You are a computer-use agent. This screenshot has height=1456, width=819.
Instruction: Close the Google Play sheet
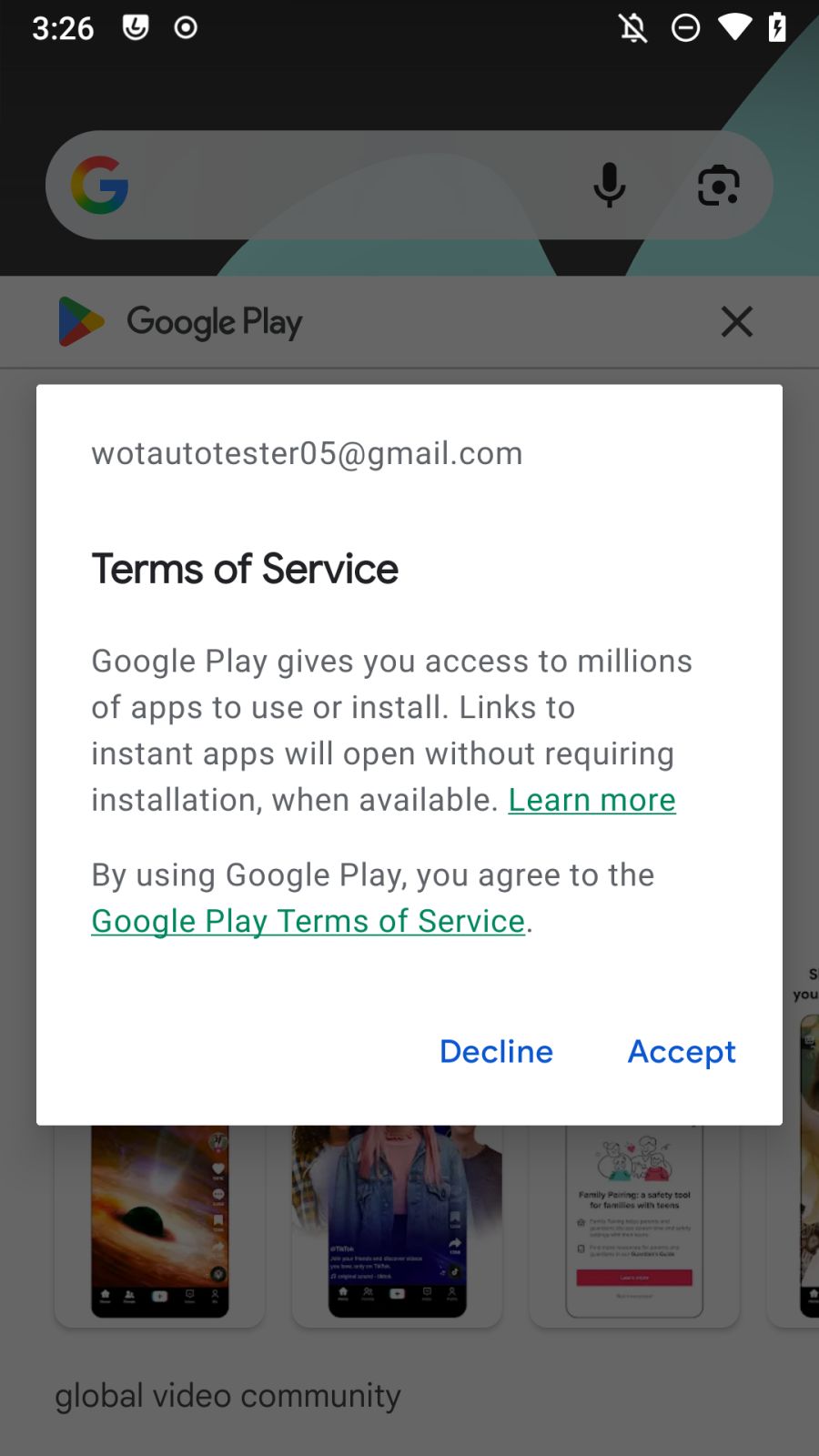pos(736,321)
